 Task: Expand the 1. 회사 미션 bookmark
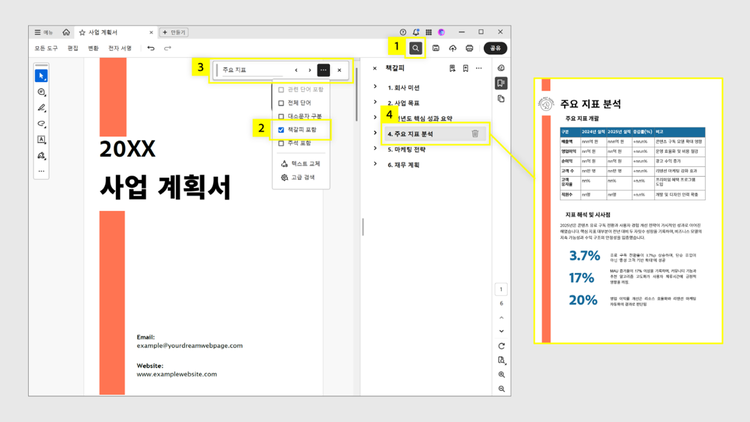[375, 87]
